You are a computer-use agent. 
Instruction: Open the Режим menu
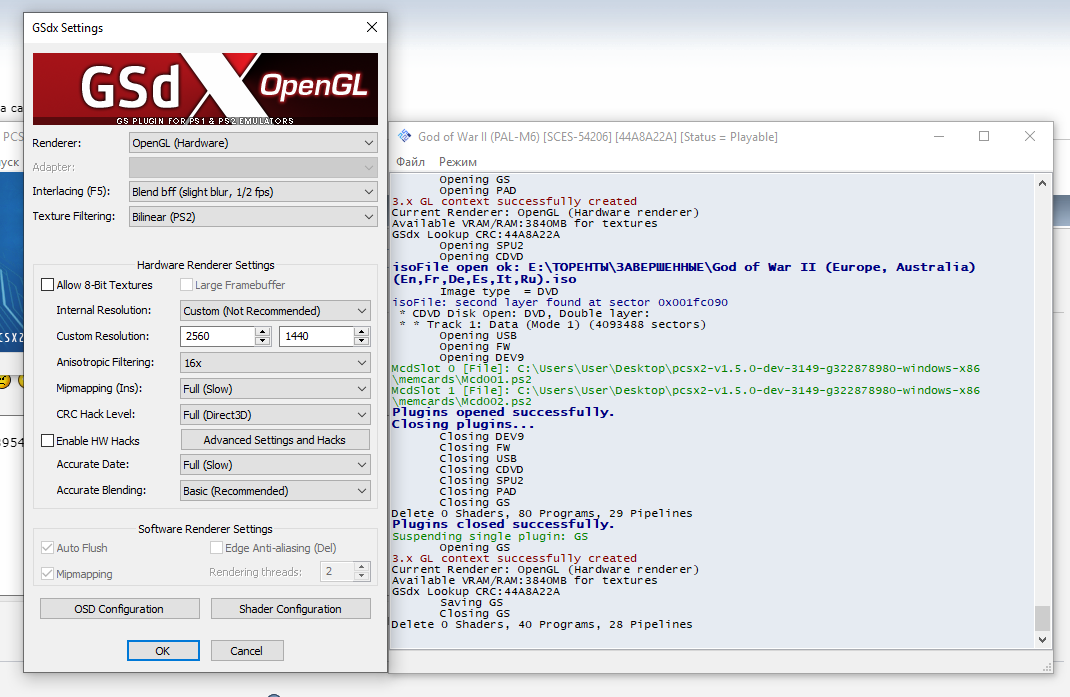[x=457, y=162]
